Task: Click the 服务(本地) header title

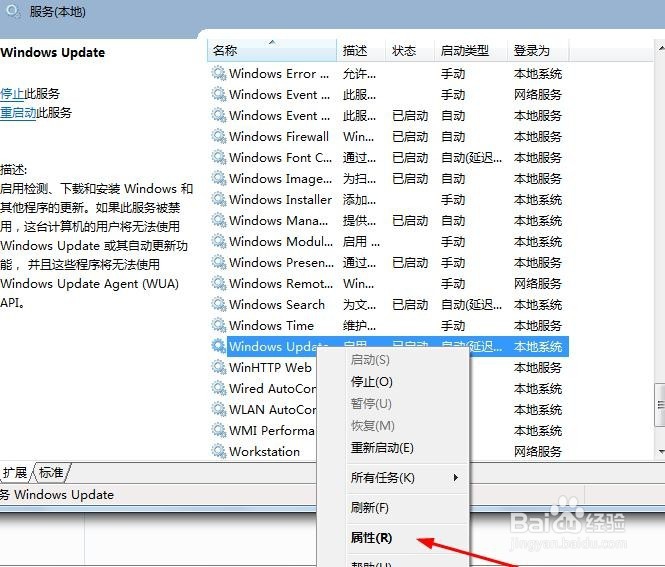Action: point(58,11)
